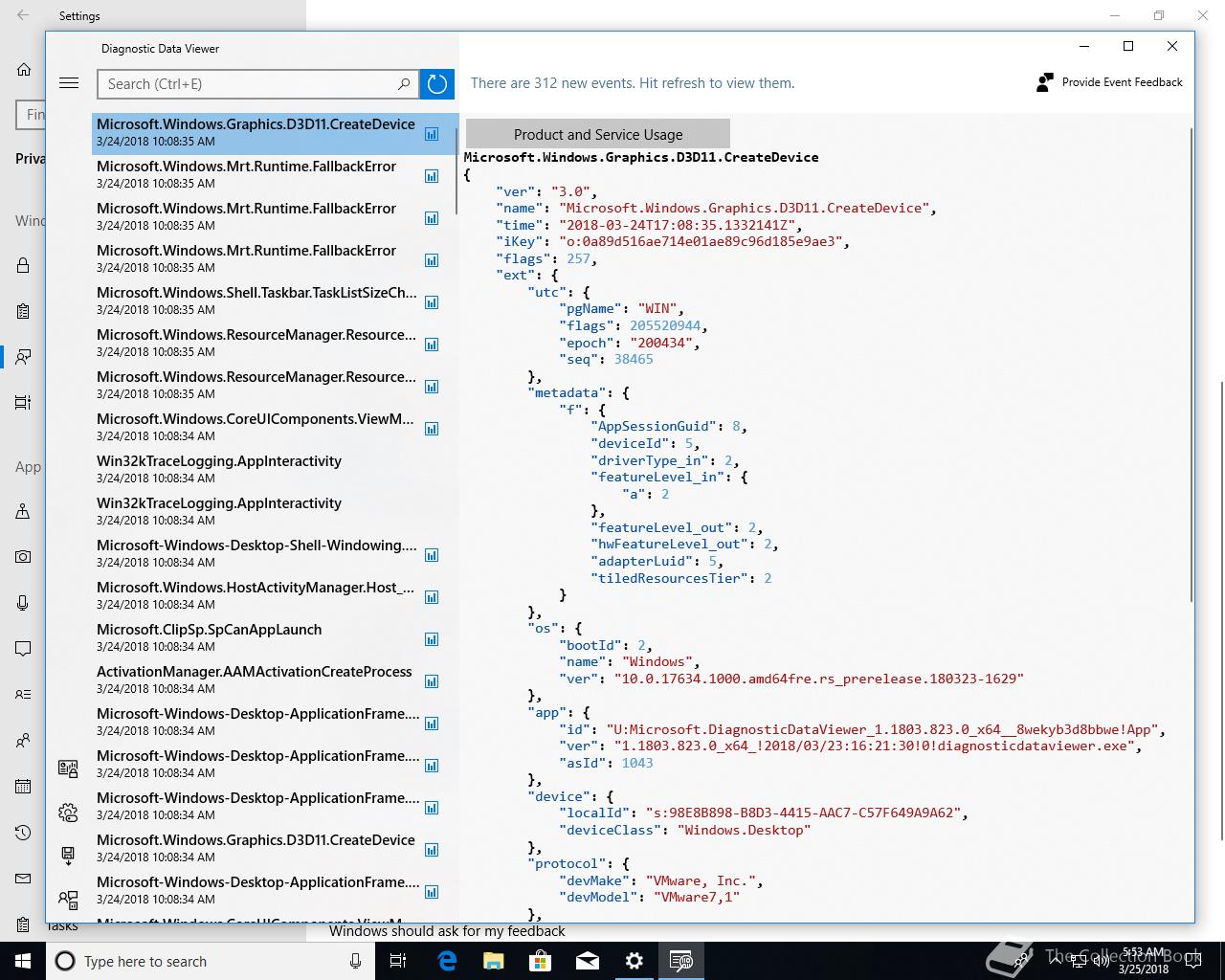Open the hamburger menu in Diagnostic Data Viewer
The height and width of the screenshot is (980, 1225).
(69, 83)
